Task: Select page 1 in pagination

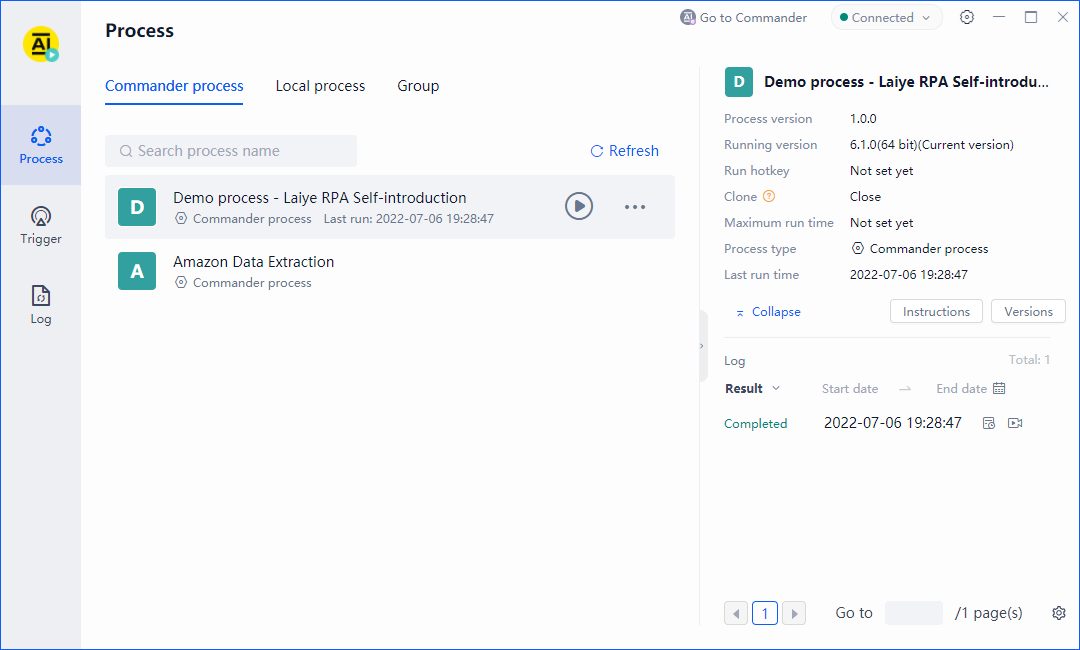Action: (x=765, y=613)
